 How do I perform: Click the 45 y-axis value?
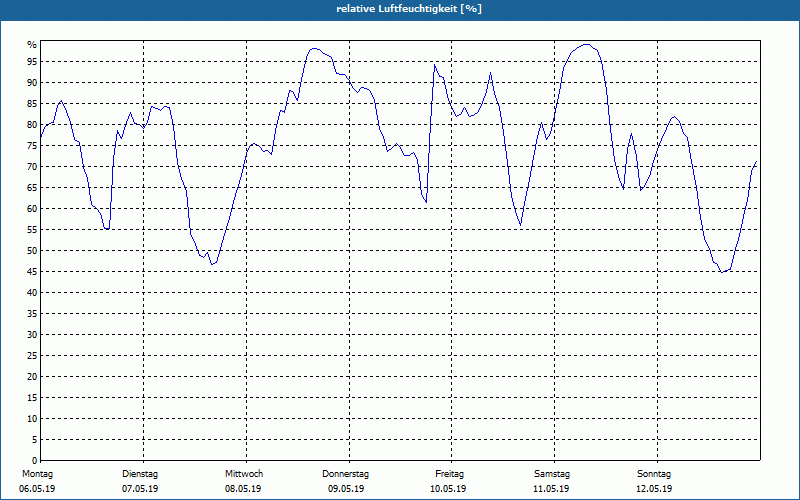click(32, 271)
